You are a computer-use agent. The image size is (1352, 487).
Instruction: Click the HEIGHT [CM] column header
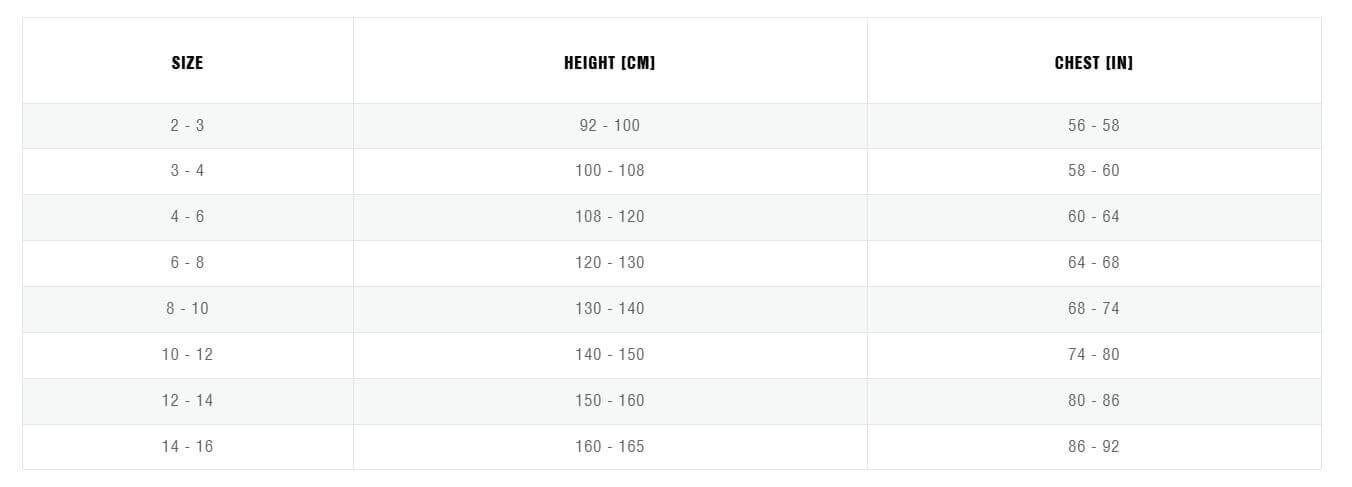(x=610, y=62)
